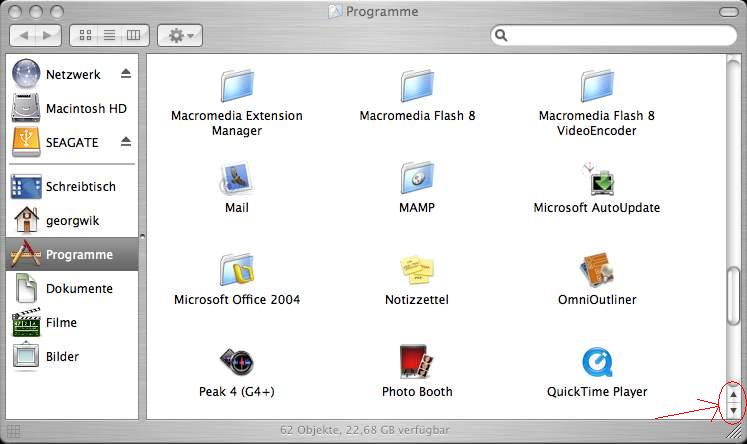Select the Microsoft AutoUpdate icon

pyautogui.click(x=598, y=178)
